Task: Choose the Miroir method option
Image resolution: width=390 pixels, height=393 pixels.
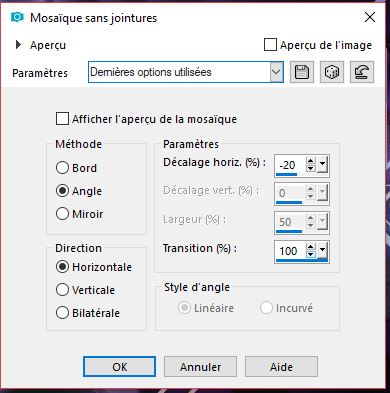Action: (62, 214)
